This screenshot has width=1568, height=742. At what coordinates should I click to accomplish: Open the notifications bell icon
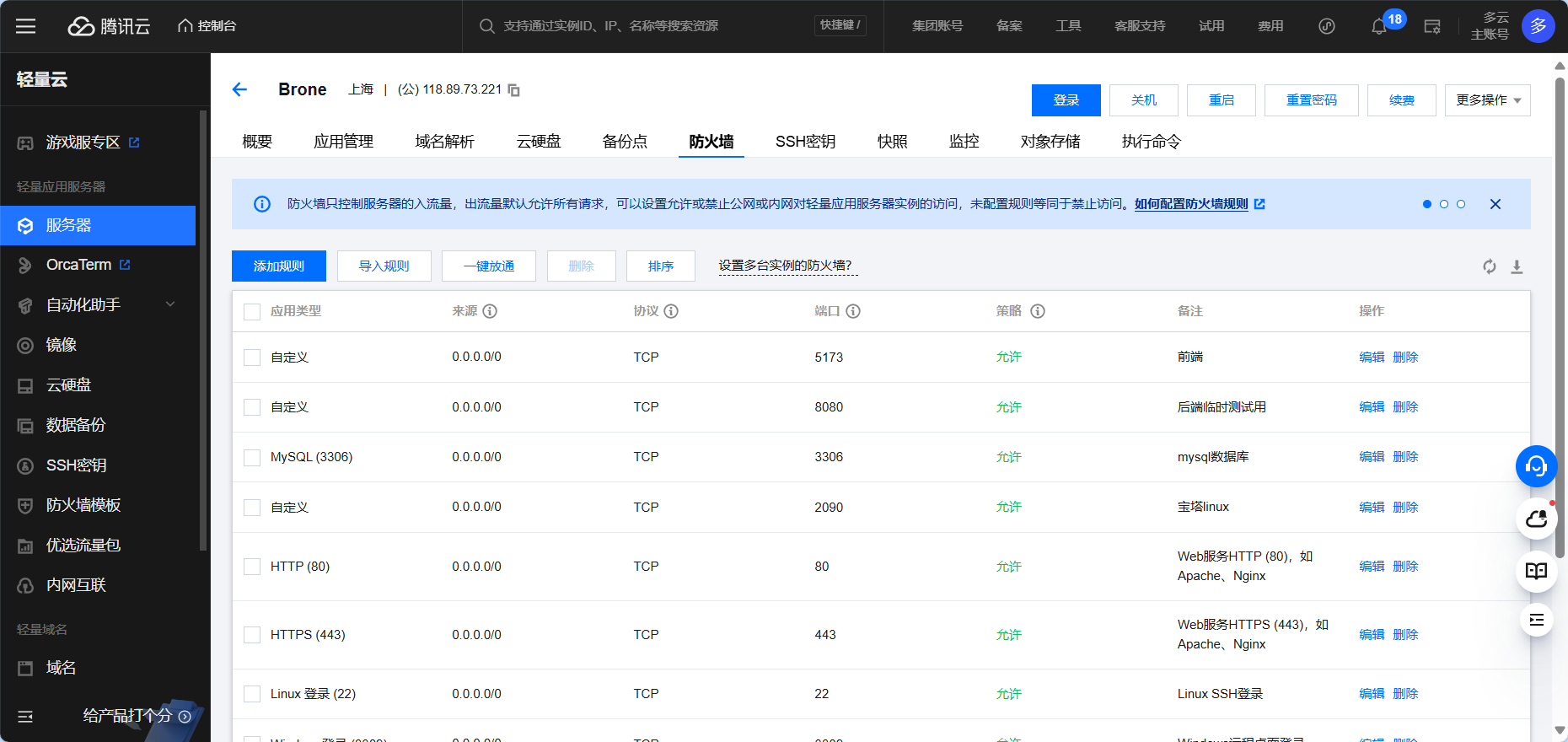pos(1379,26)
